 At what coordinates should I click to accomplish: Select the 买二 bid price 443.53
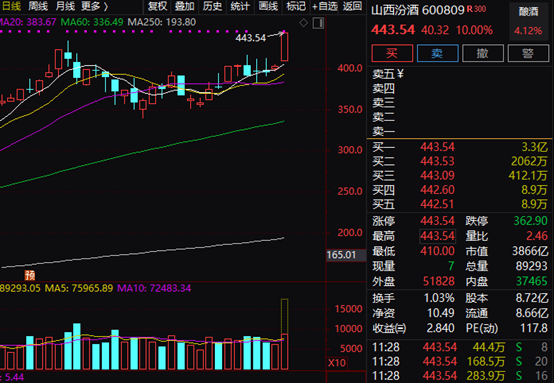[437, 161]
